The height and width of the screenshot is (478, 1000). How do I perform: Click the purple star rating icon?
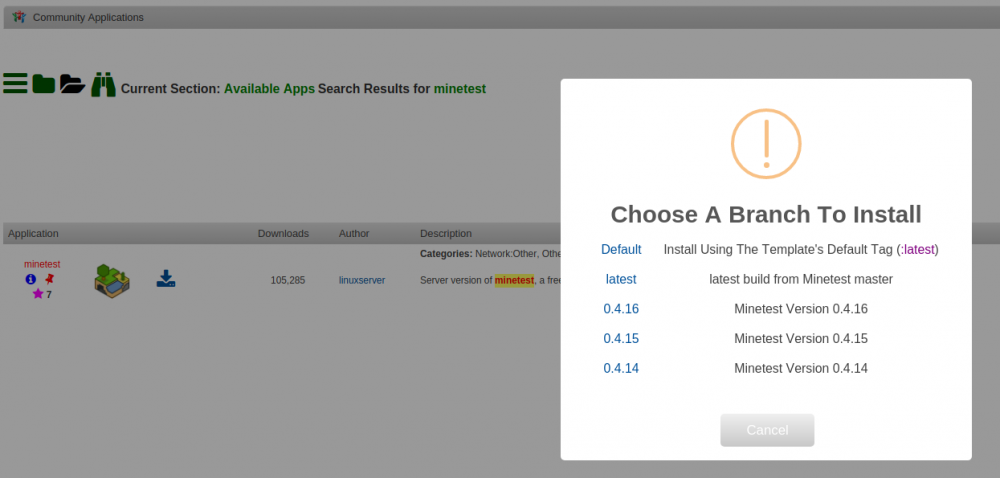38,294
